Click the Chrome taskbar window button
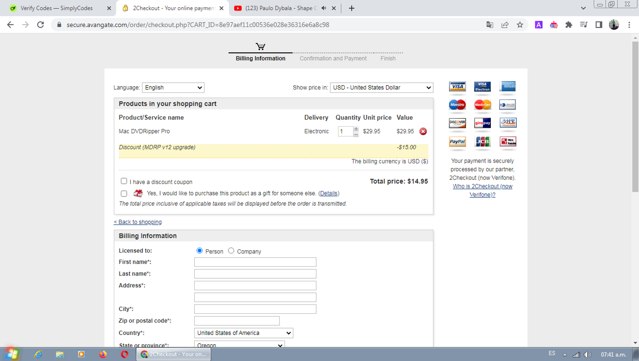 174,354
